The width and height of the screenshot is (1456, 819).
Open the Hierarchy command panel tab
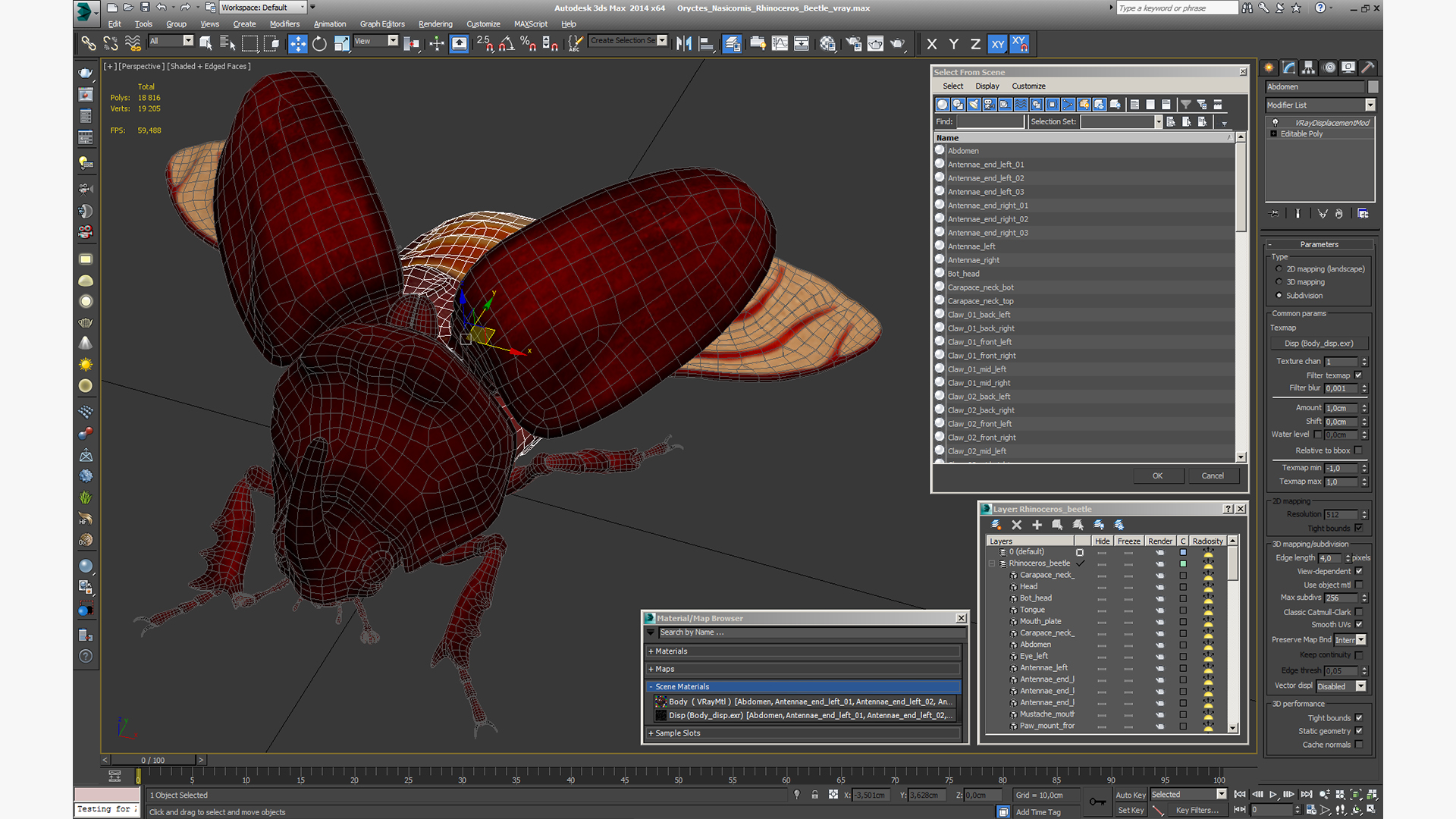tap(1308, 67)
